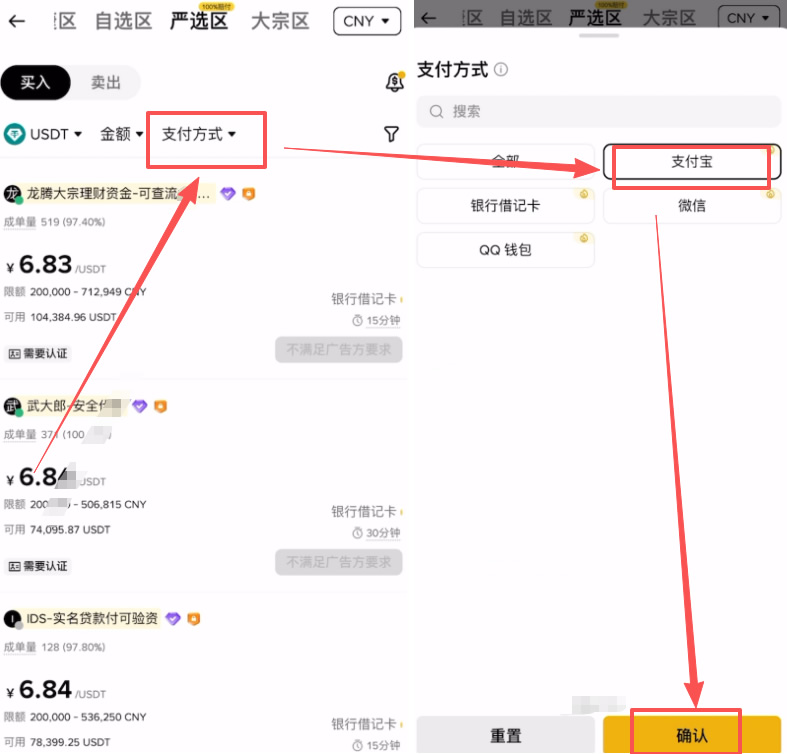
Task: Click the search magnifier icon
Action: (x=436, y=111)
